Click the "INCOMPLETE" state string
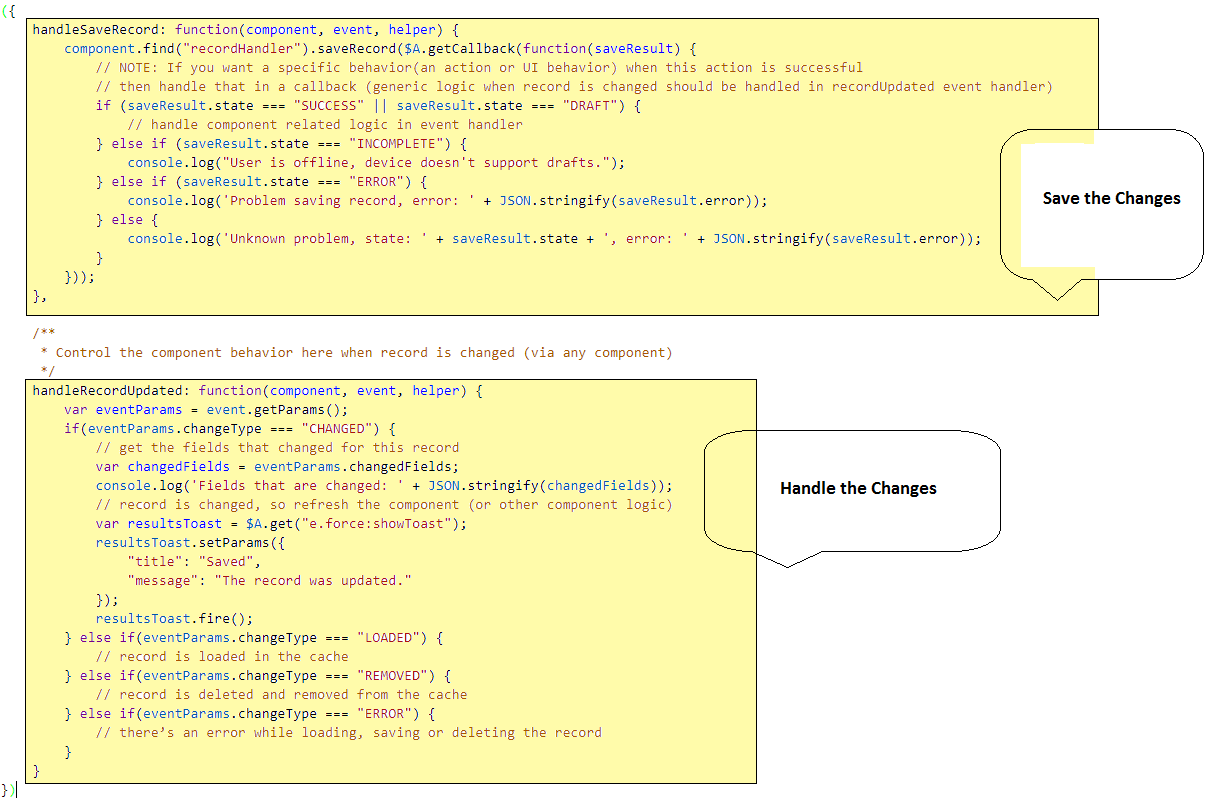This screenshot has width=1227, height=805. click(x=398, y=143)
